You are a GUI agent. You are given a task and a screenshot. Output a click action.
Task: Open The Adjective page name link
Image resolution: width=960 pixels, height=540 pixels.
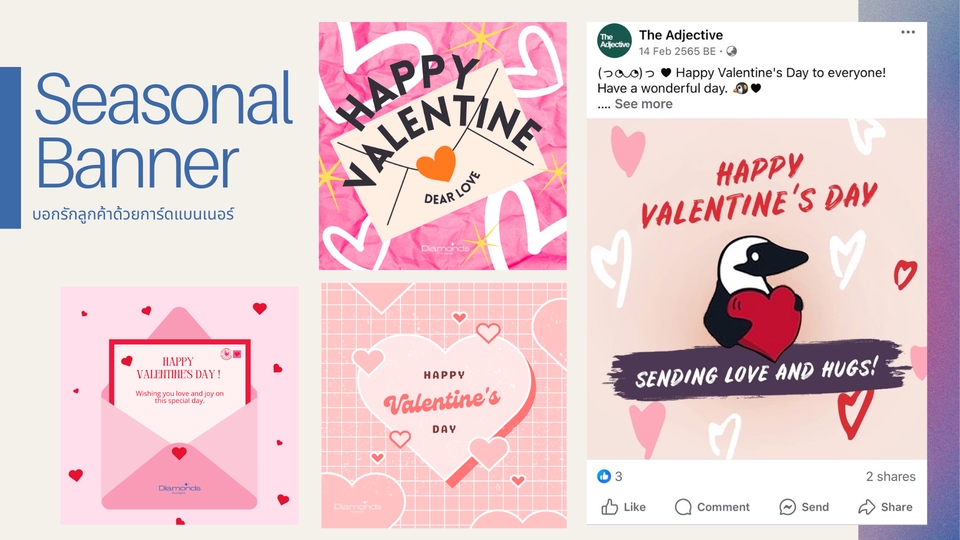[681, 35]
